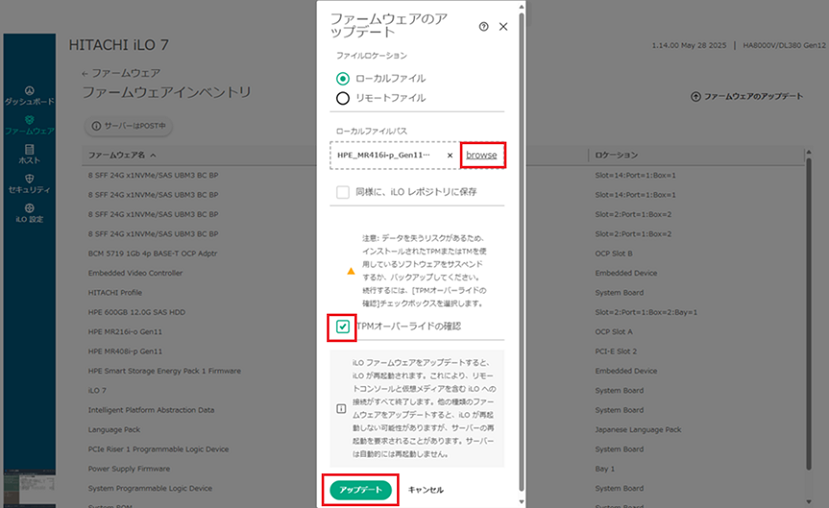Enable saving to iLO repository checkbox
The height and width of the screenshot is (508, 829).
343,192
